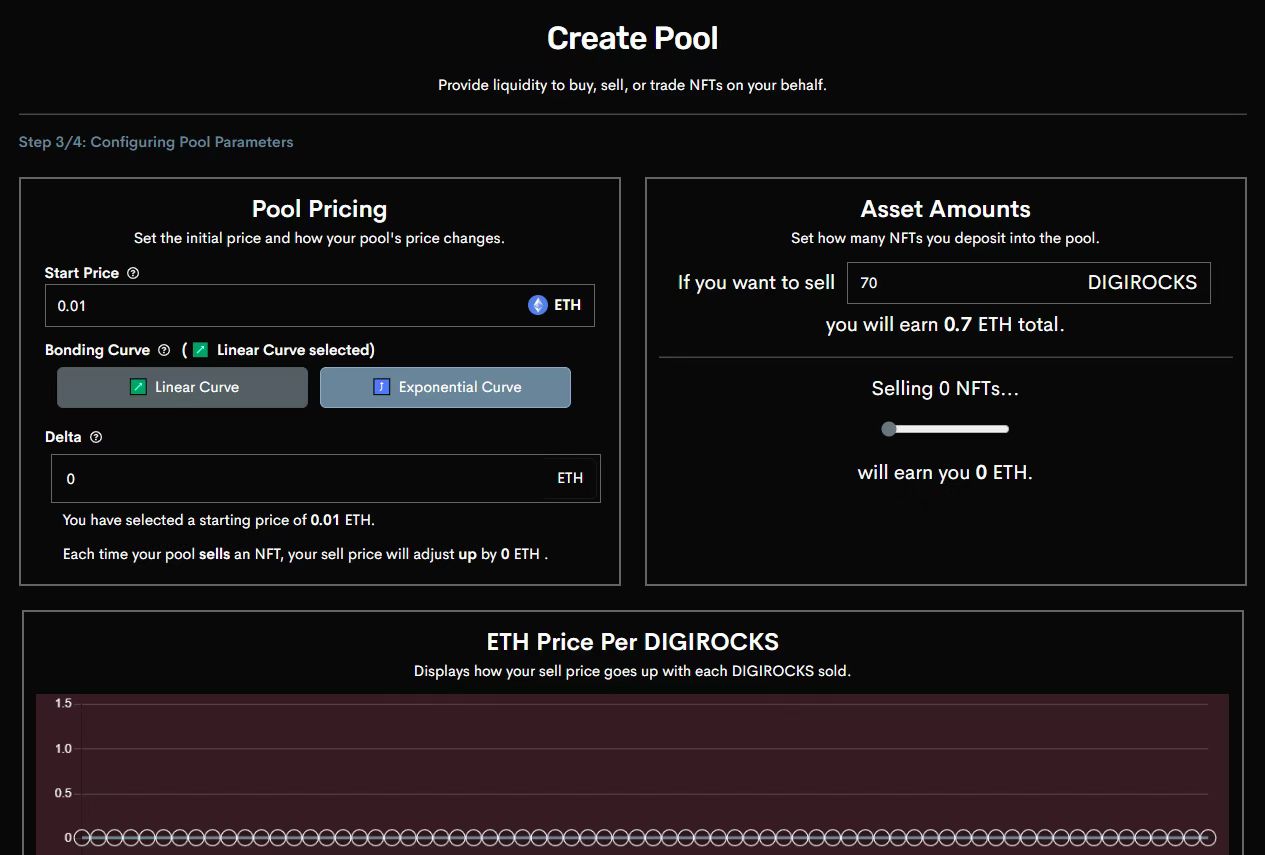The height and width of the screenshot is (855, 1265).
Task: Select the first data point on price chart
Action: point(82,837)
